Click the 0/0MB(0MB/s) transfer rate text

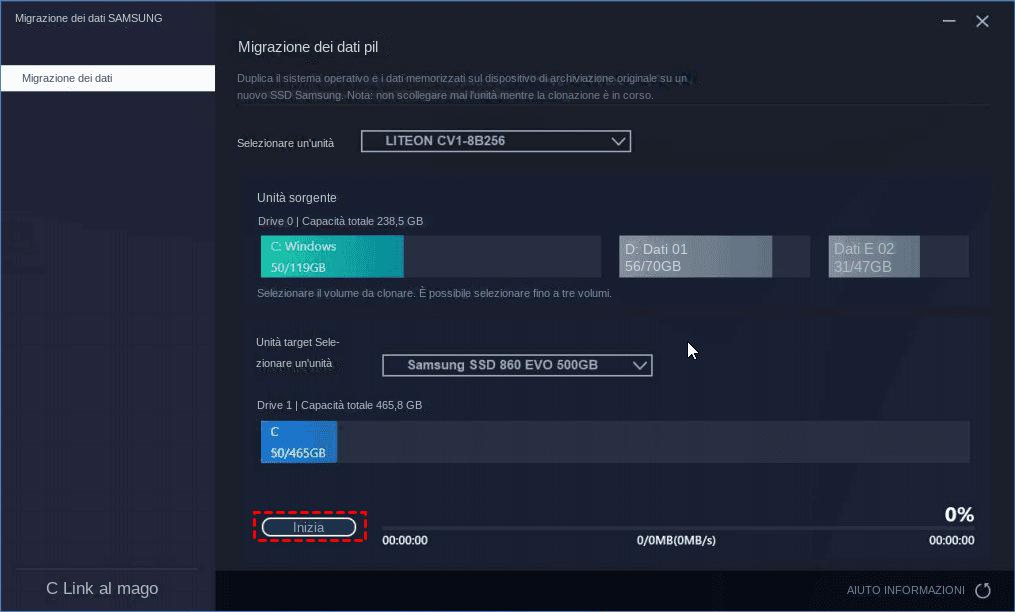tap(676, 540)
